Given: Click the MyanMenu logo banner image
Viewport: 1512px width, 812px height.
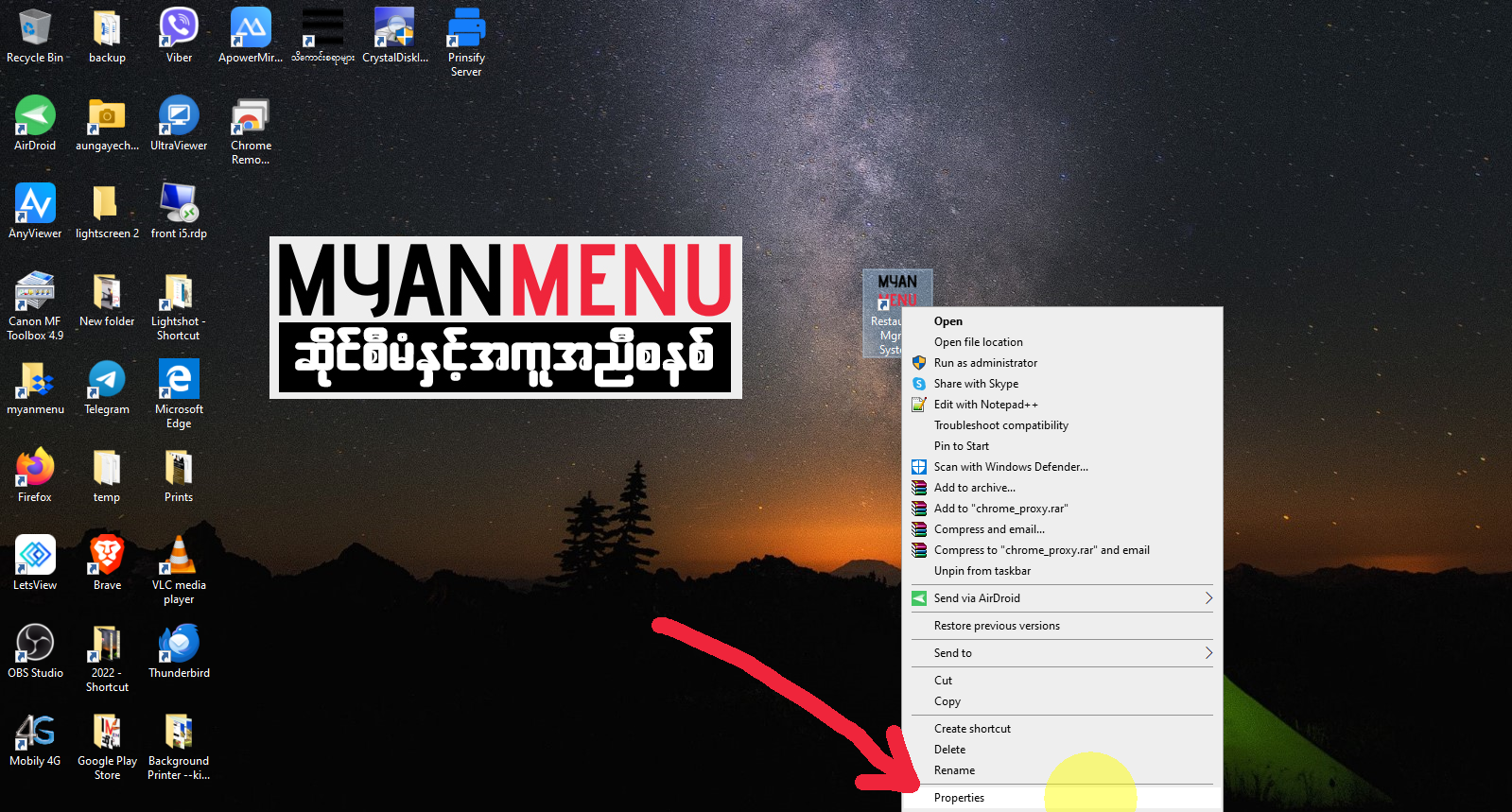Looking at the screenshot, I should tap(505, 318).
